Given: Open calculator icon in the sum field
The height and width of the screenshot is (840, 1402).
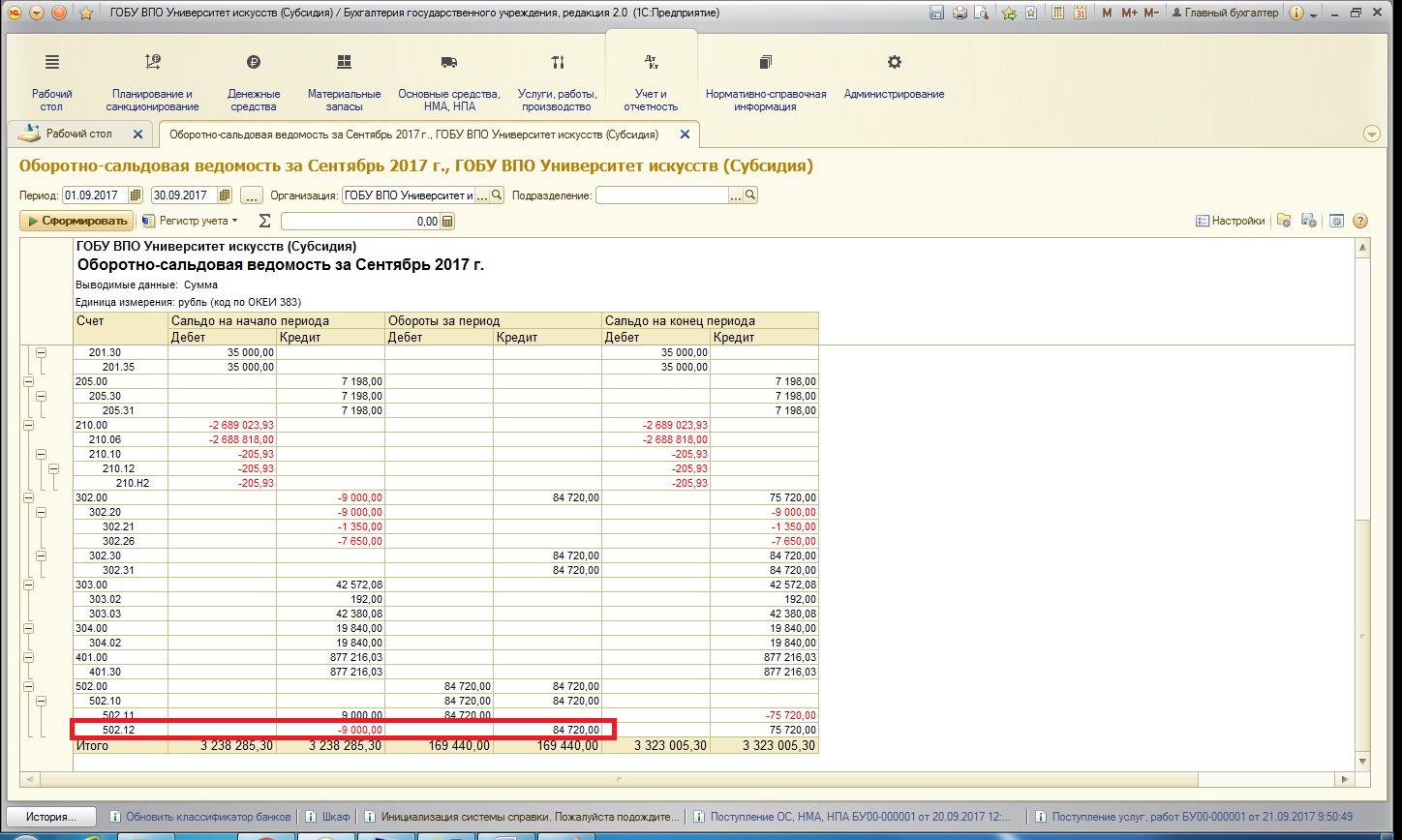Looking at the screenshot, I should pyautogui.click(x=447, y=222).
